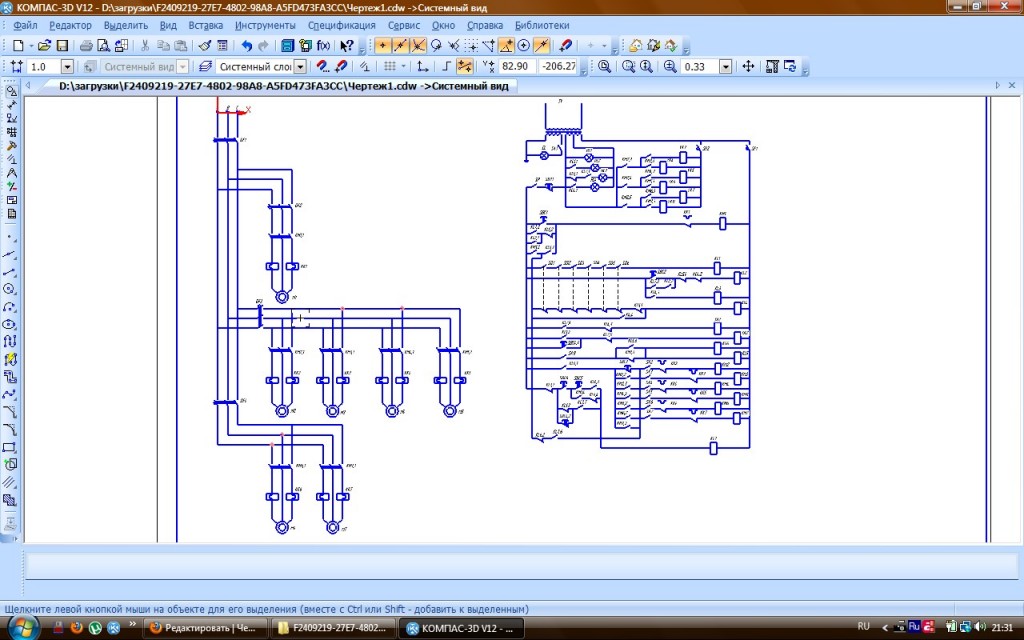Screen dimensions: 1024x640
Task: Open print preview from the toolbar
Action: tap(103, 46)
